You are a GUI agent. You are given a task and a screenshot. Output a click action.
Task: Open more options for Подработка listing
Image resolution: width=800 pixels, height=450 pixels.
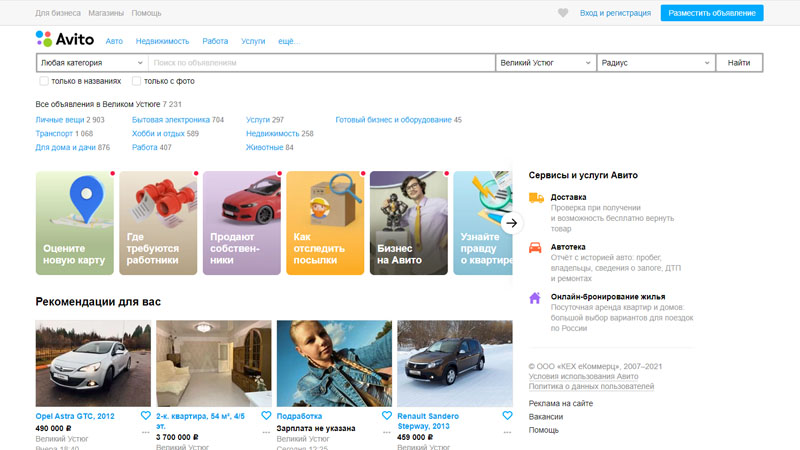[x=387, y=432]
